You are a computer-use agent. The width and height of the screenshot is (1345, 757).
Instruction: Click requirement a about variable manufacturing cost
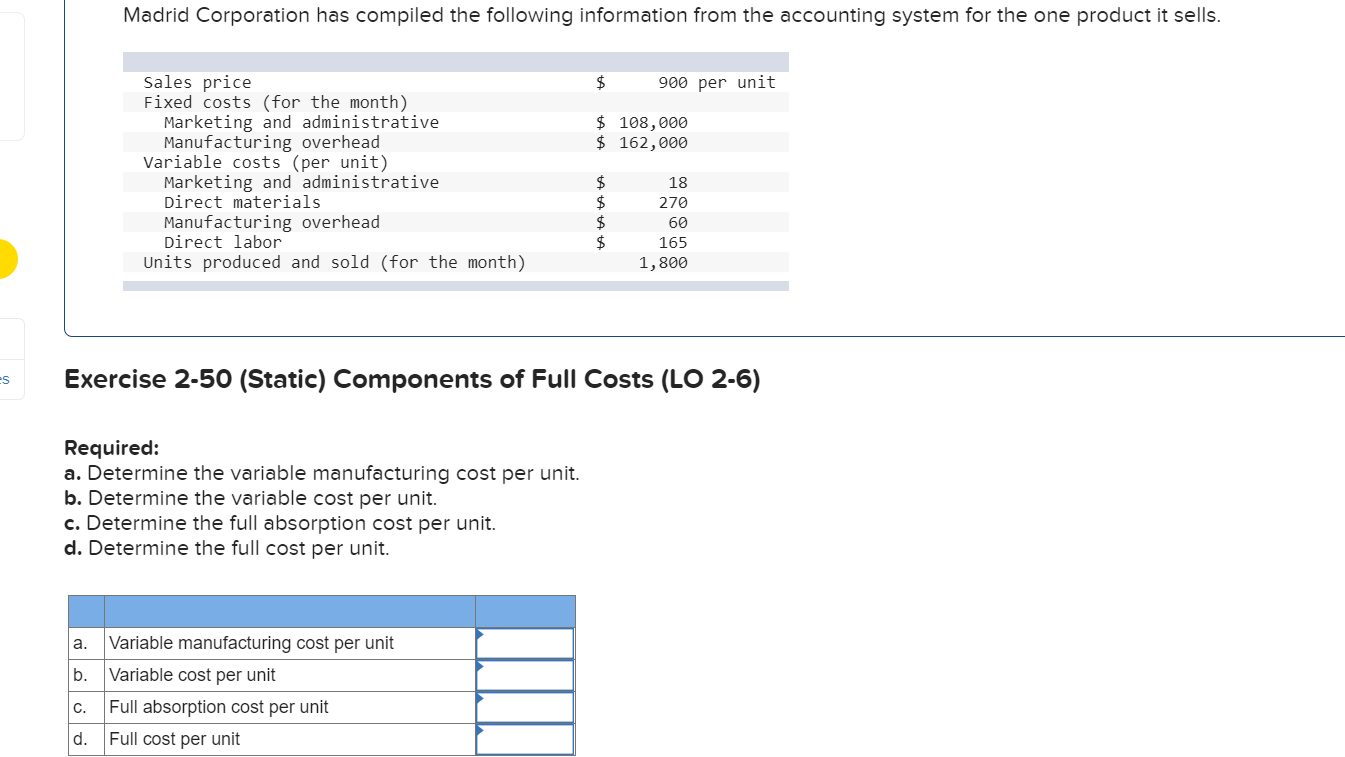pyautogui.click(x=322, y=473)
